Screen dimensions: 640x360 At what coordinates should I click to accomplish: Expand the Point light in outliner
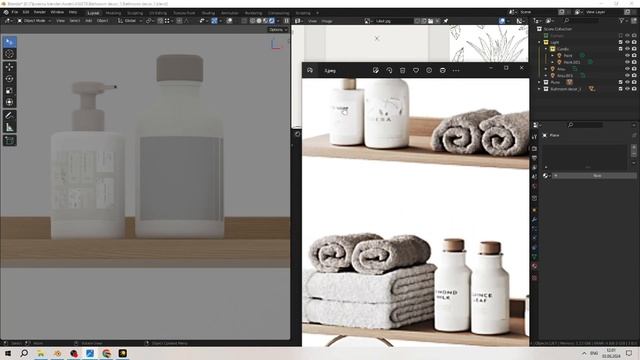coord(553,56)
